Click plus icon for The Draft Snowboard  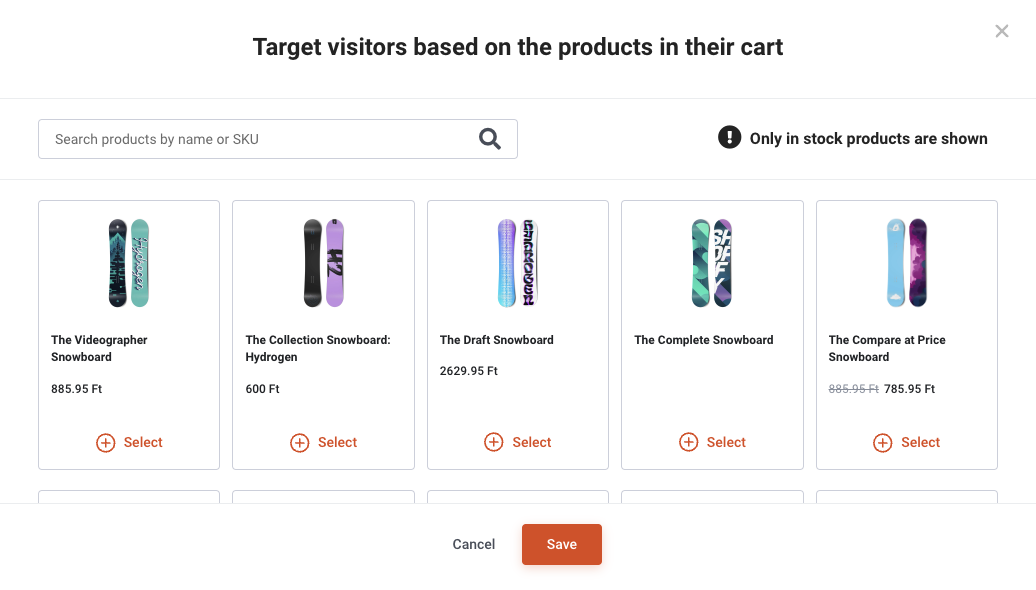coord(494,442)
